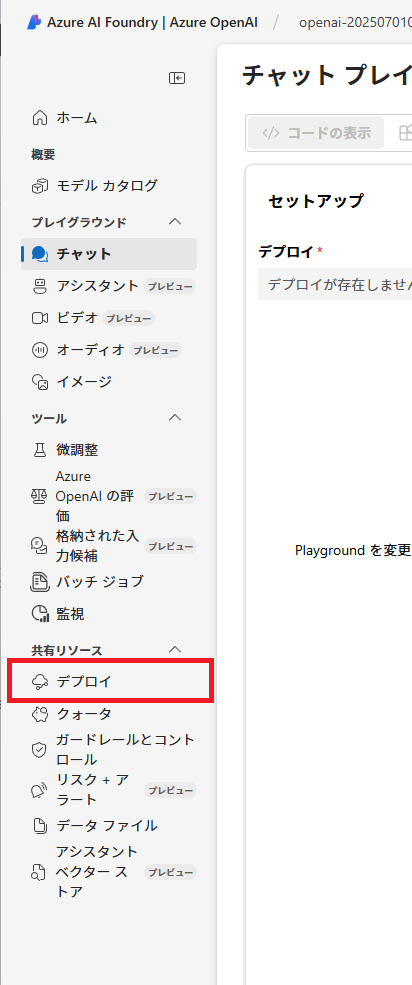Click the image icon beside イメージ
The width and height of the screenshot is (412, 985).
tap(40, 382)
